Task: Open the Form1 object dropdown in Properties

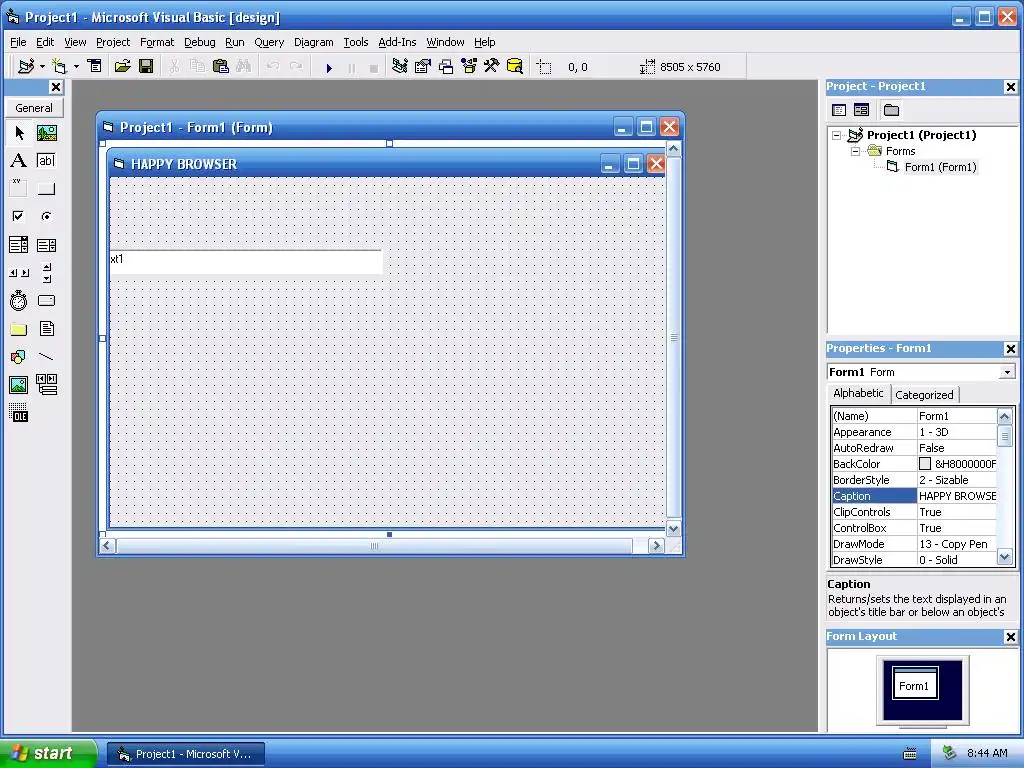Action: 1007,372
